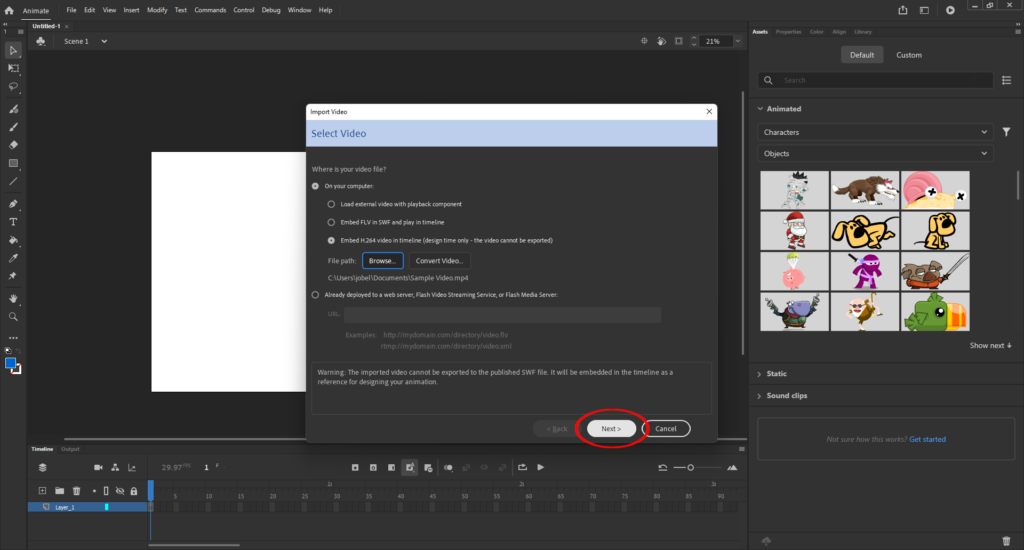Screen dimensions: 1024x550
Task: Select Load external video with playback component
Action: [332, 204]
